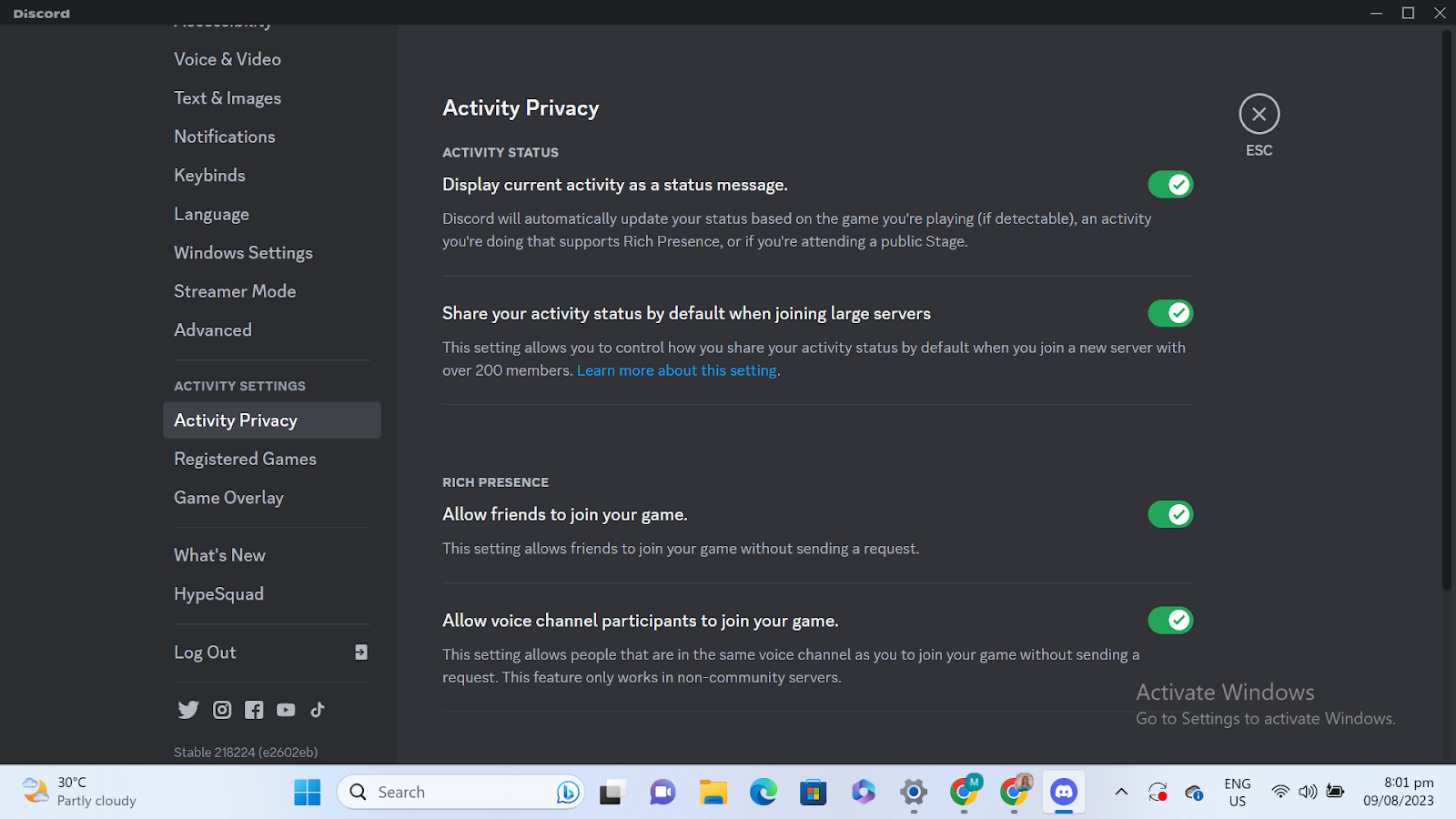
Task: Click the taskbar Search input box
Action: point(461,792)
